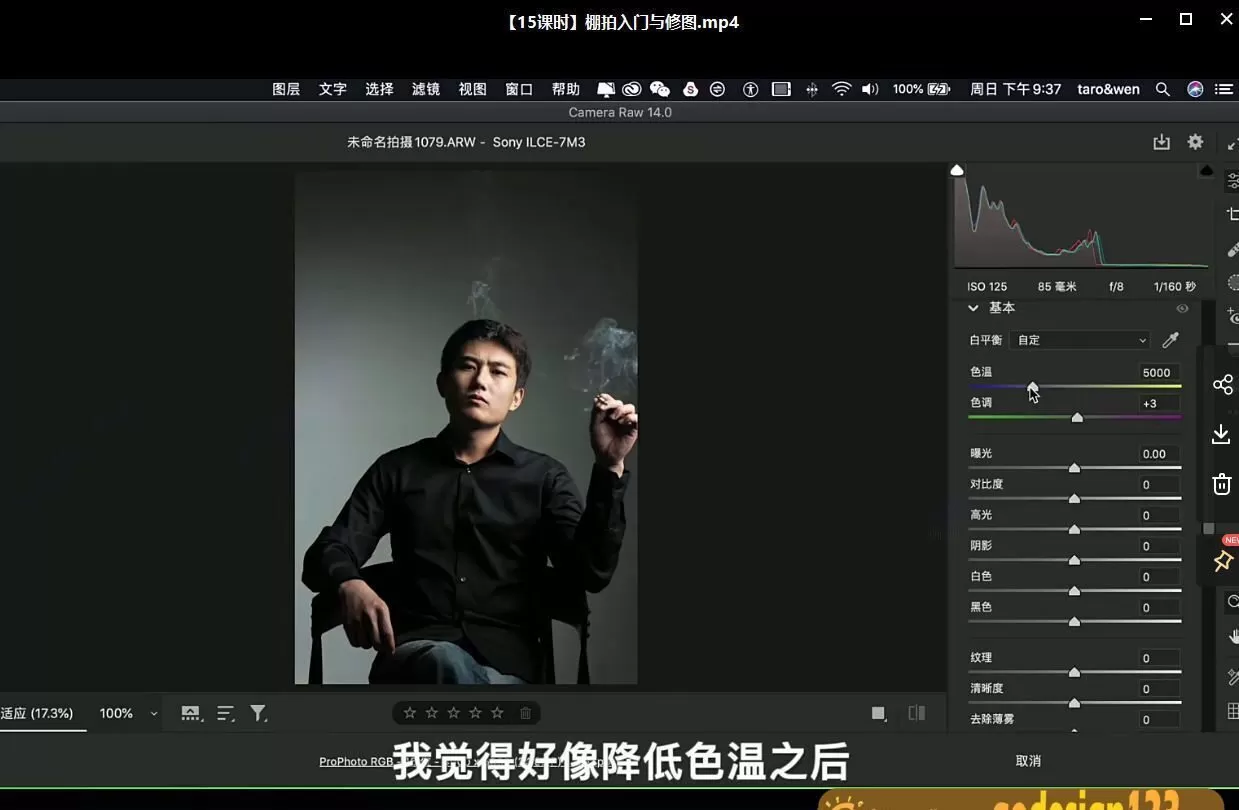Viewport: 1239px width, 810px height.
Task: Select the Red Eye removal tool
Action: coord(1231,316)
